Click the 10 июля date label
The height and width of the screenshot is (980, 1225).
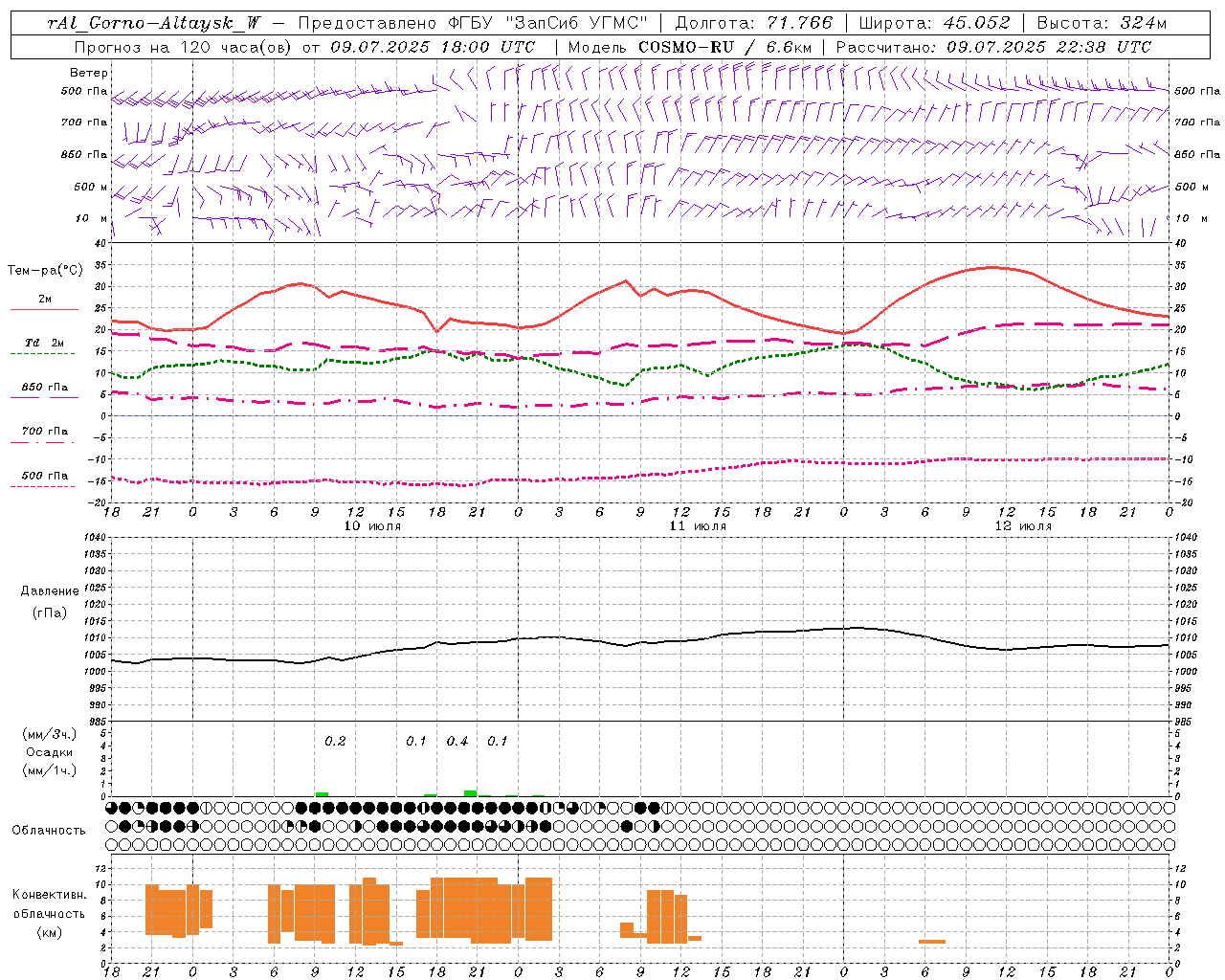(372, 526)
